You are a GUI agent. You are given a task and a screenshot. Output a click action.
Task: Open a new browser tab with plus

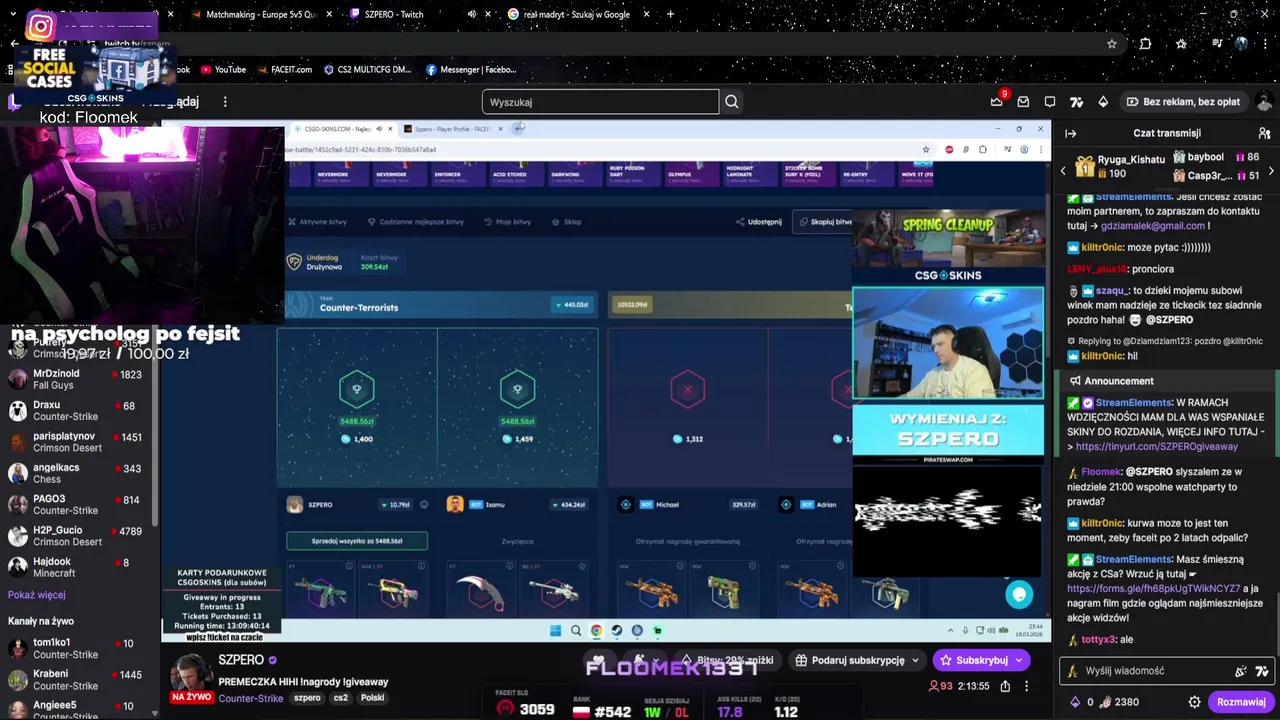[670, 14]
